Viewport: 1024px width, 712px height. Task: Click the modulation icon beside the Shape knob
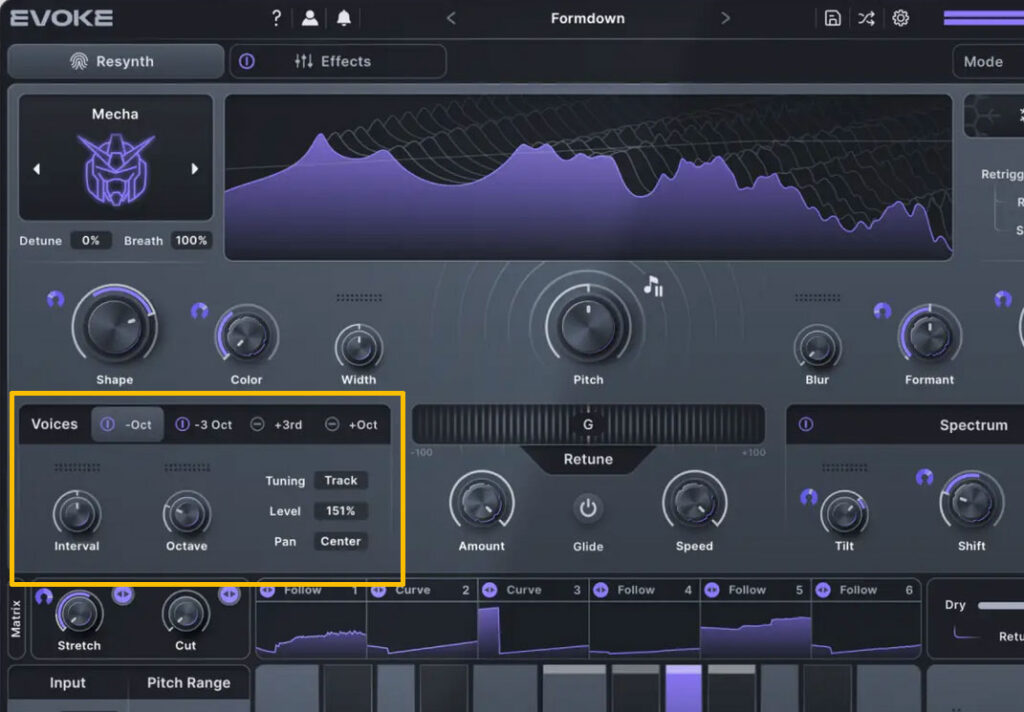(x=55, y=299)
